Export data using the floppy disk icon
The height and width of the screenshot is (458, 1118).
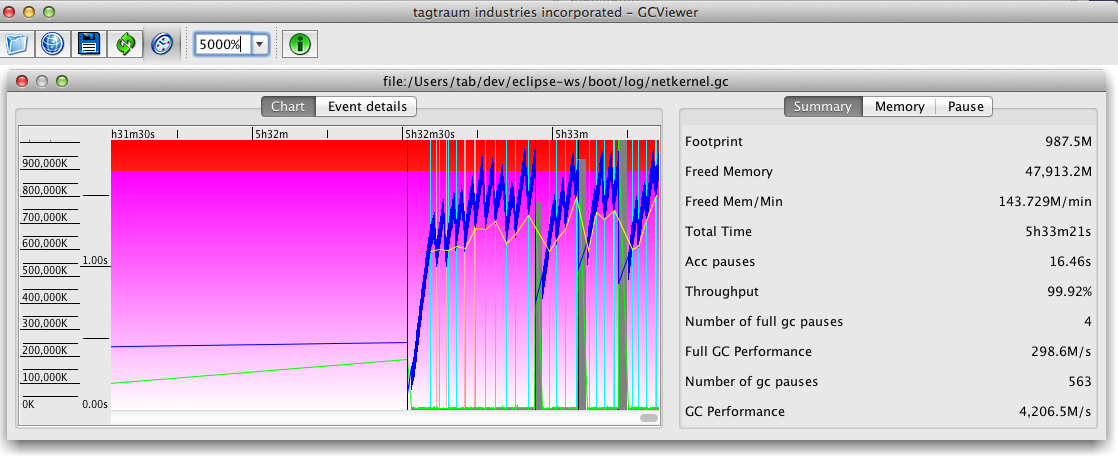(x=89, y=44)
